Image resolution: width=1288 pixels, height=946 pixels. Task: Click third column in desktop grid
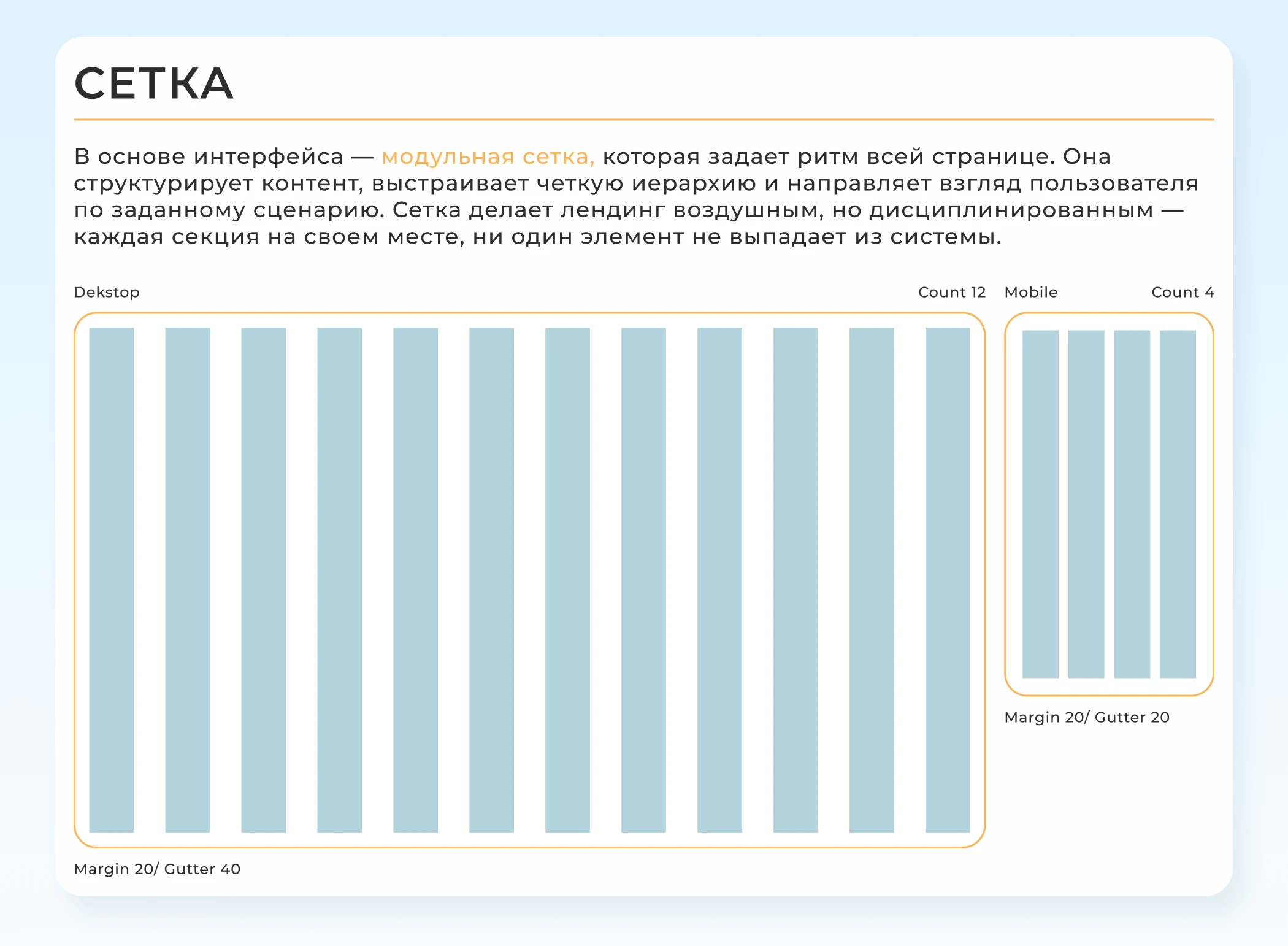tap(264, 580)
